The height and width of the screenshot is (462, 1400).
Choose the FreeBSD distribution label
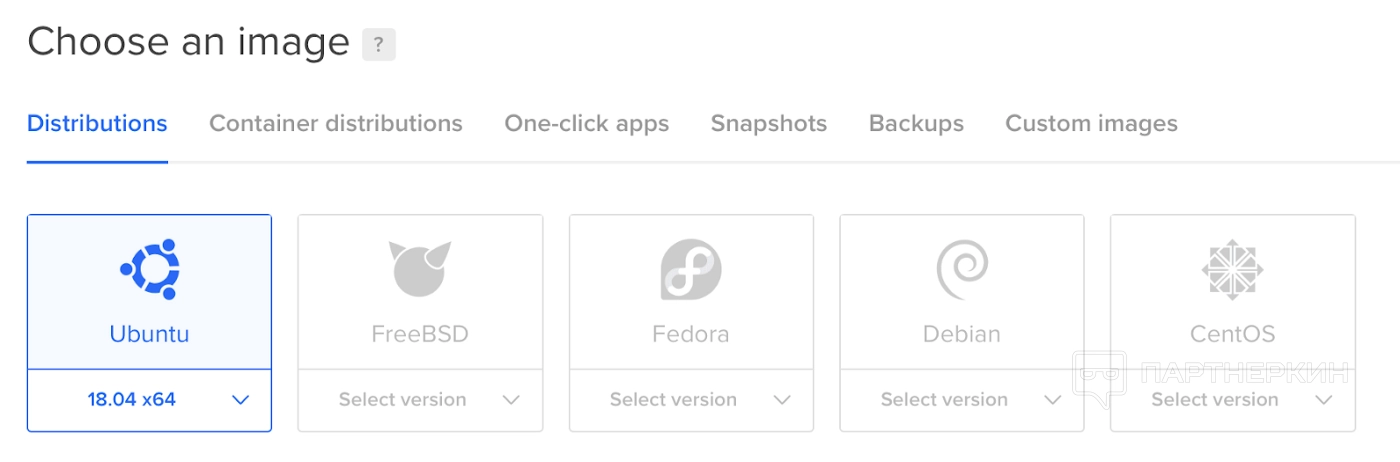420,334
